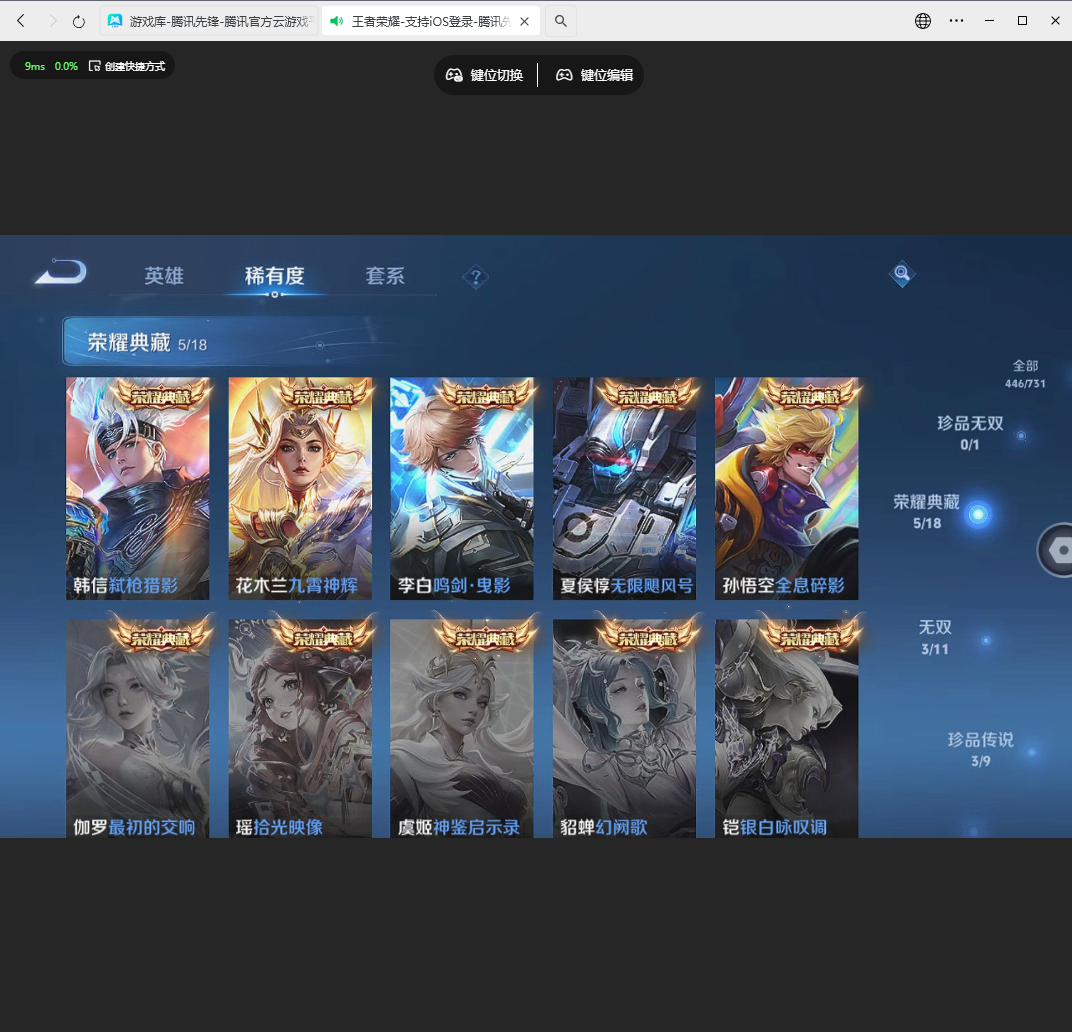This screenshot has width=1072, height=1032.
Task: Click the question mark help icon beside 套系
Action: [x=476, y=277]
